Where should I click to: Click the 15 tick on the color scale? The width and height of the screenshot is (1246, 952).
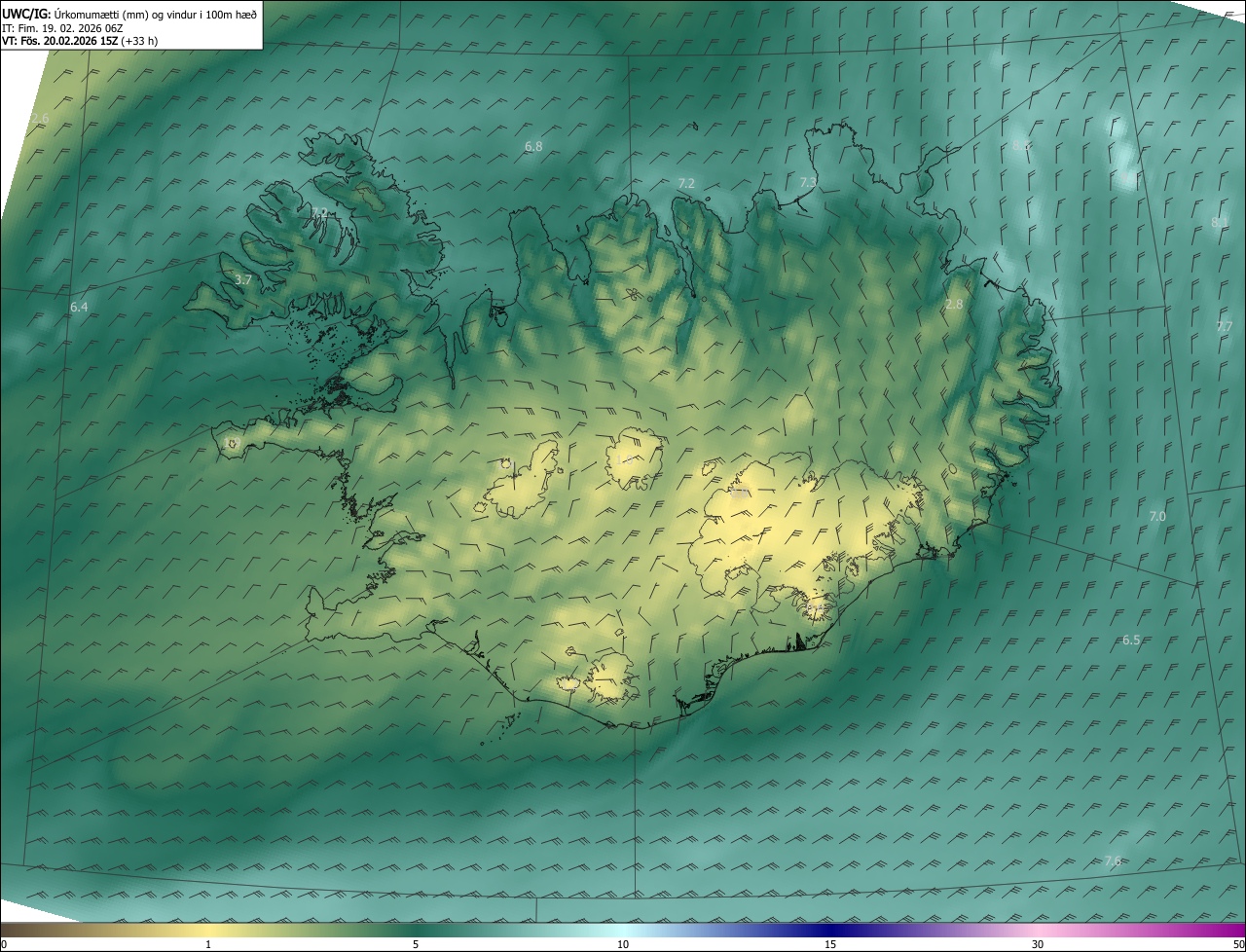click(x=830, y=944)
